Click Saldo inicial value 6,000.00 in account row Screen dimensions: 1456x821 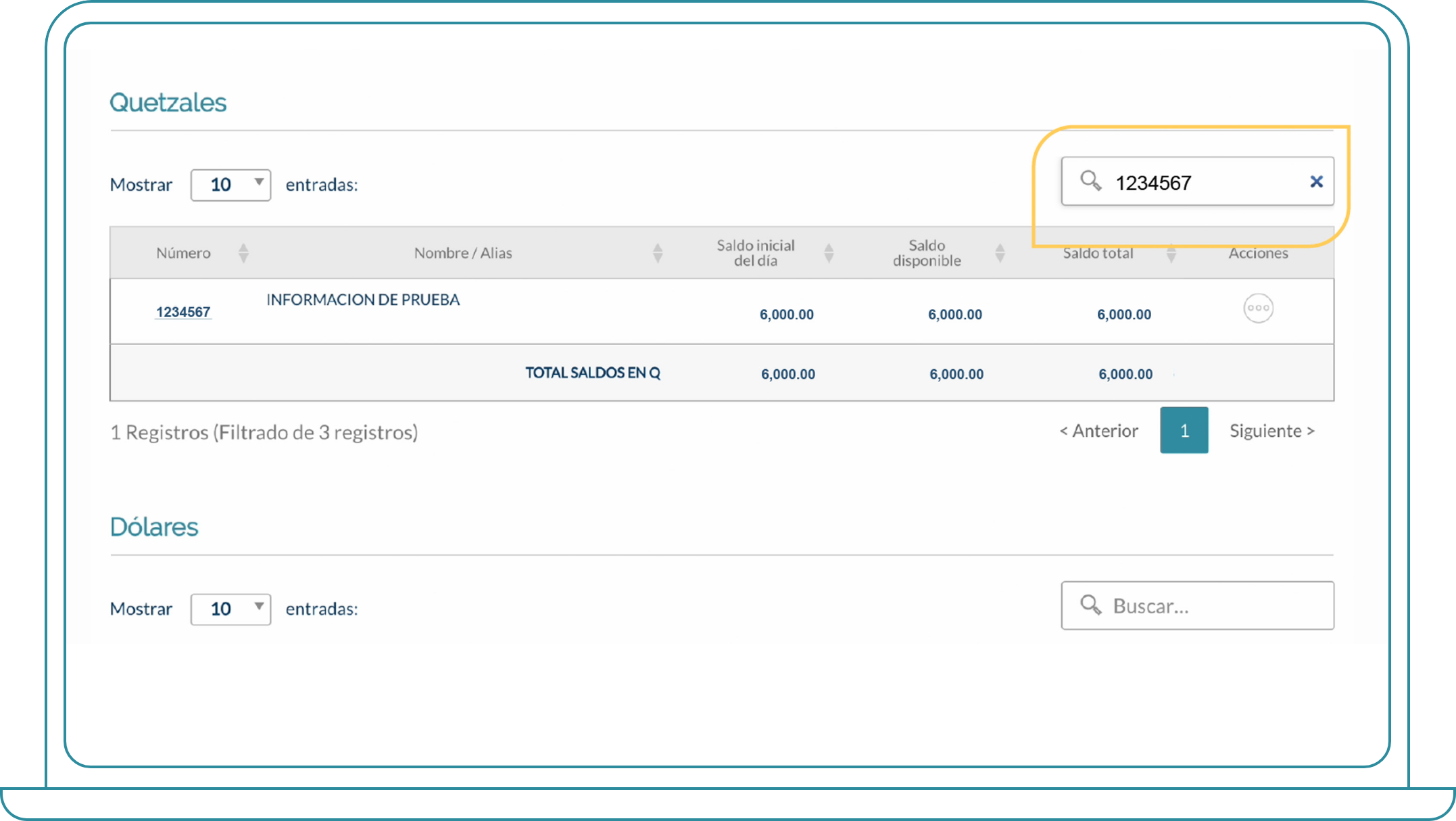787,314
